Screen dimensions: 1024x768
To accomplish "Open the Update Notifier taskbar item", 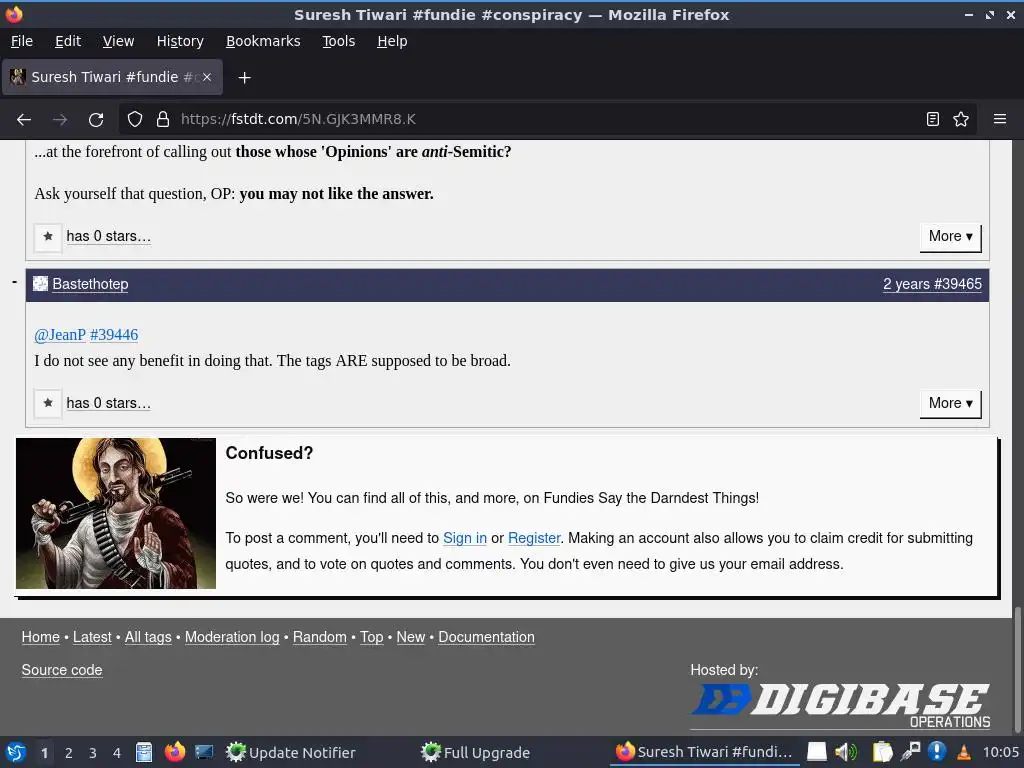I will tap(291, 752).
